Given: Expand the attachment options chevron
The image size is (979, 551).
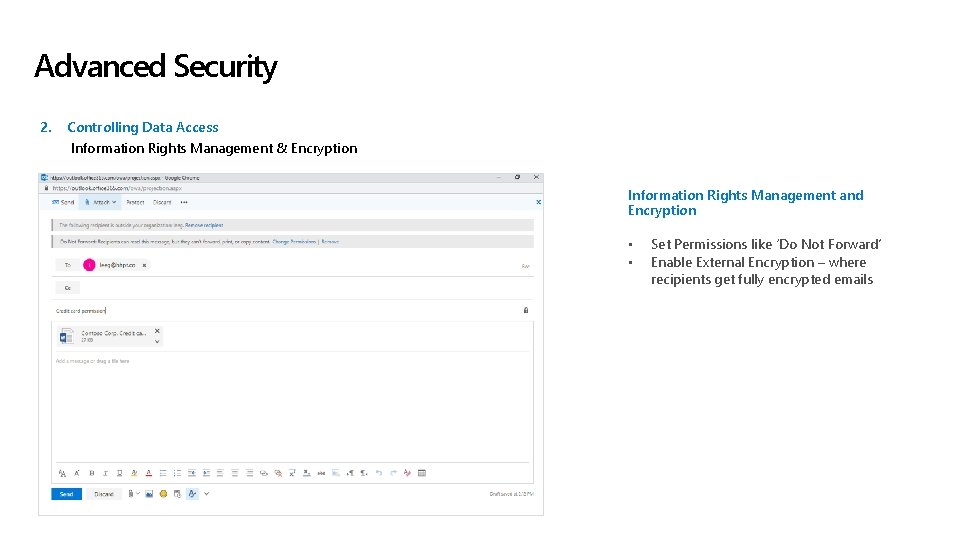Looking at the screenshot, I should (157, 341).
